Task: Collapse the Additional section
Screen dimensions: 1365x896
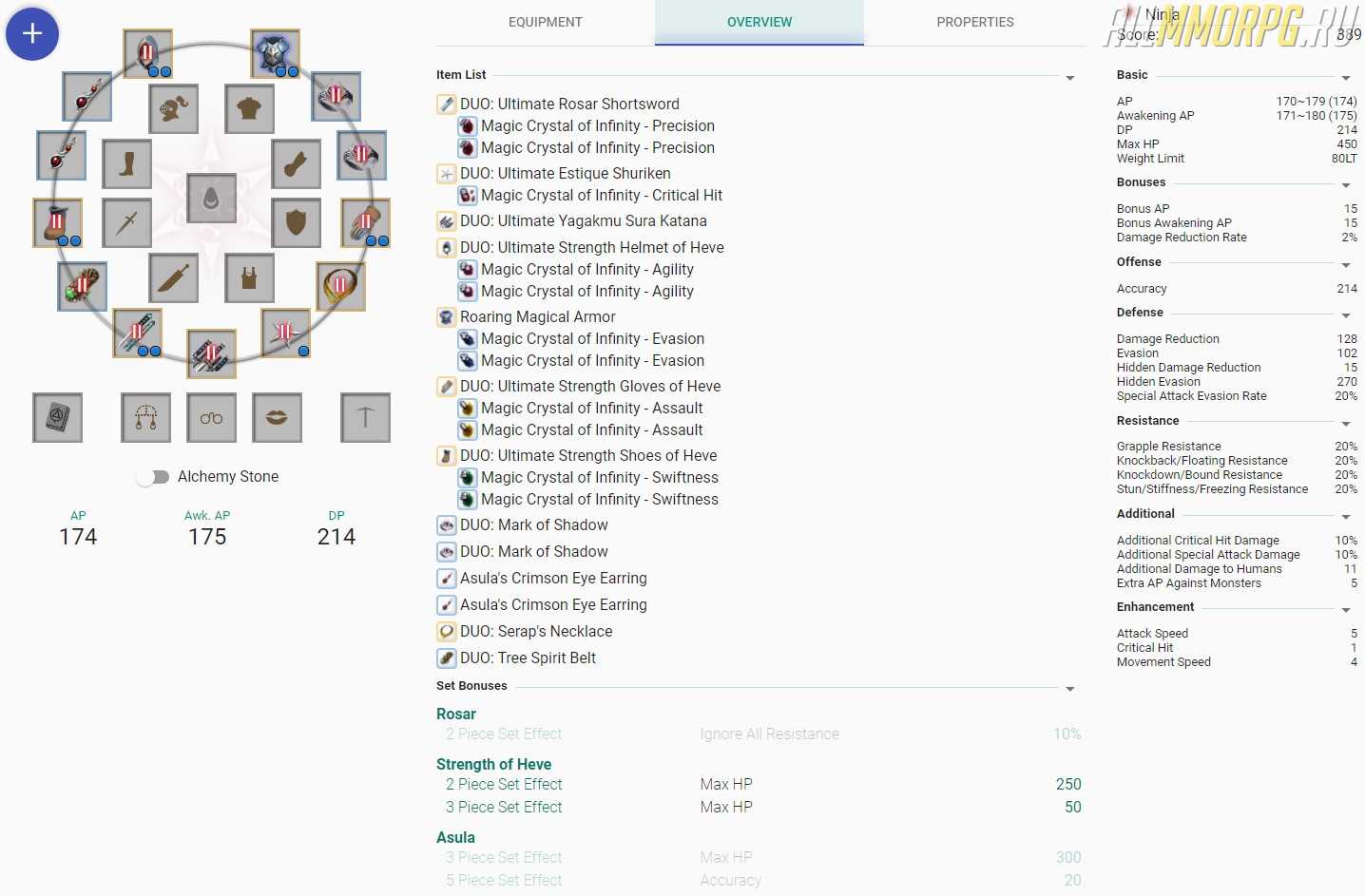Action: pyautogui.click(x=1346, y=516)
